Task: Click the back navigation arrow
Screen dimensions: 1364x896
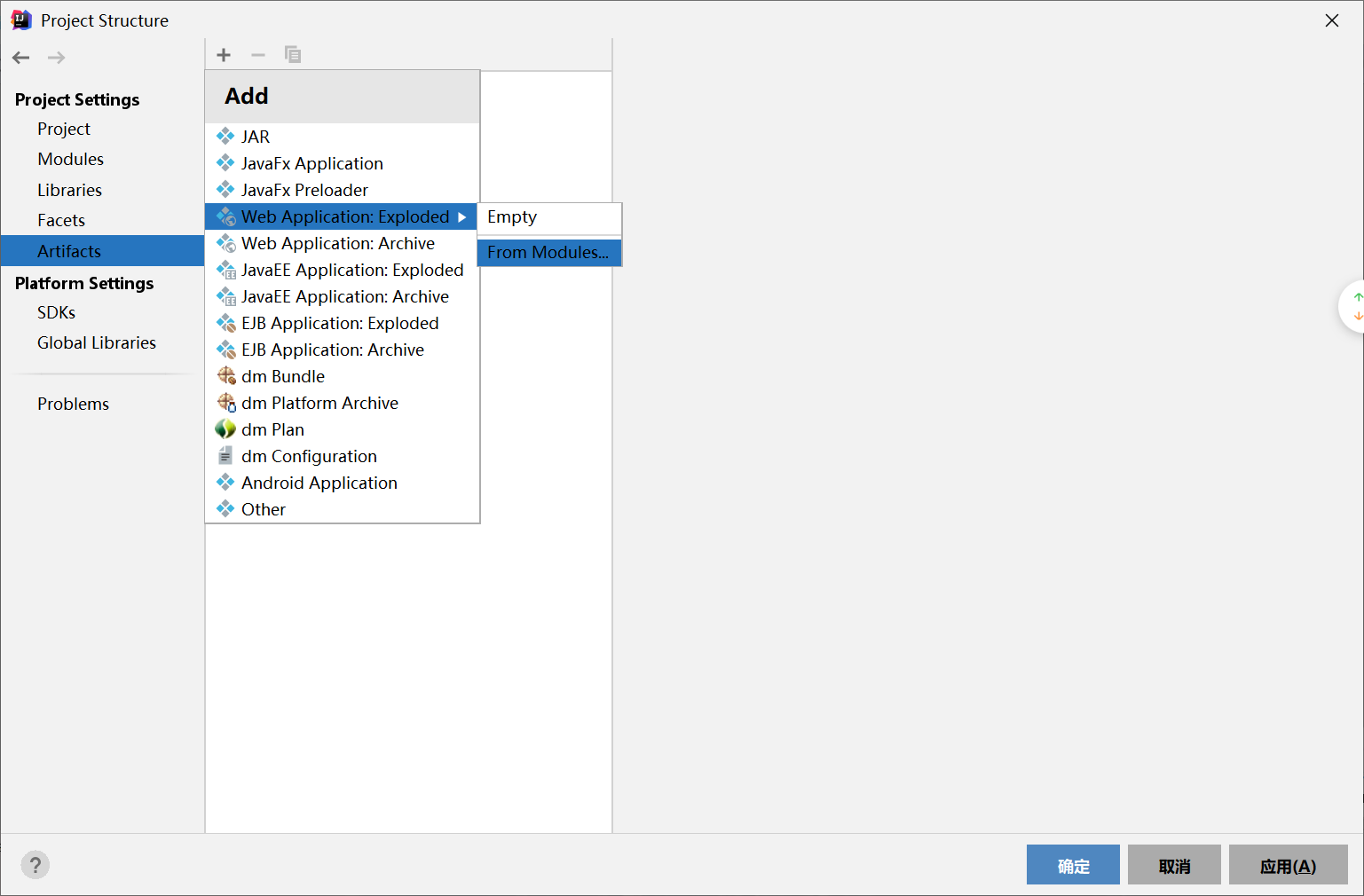Action: click(x=21, y=58)
